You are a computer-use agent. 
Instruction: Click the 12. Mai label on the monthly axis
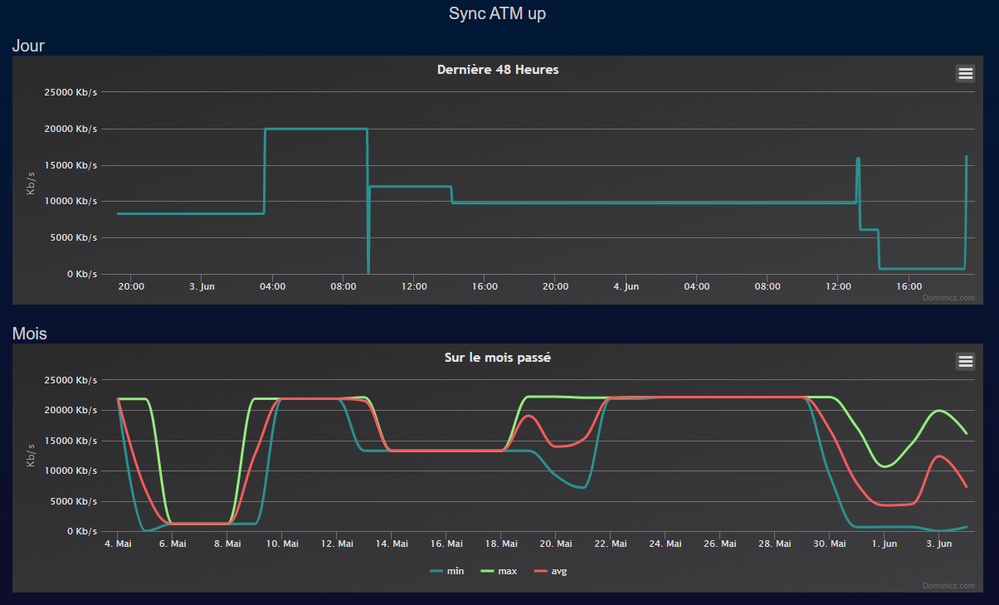coord(338,544)
